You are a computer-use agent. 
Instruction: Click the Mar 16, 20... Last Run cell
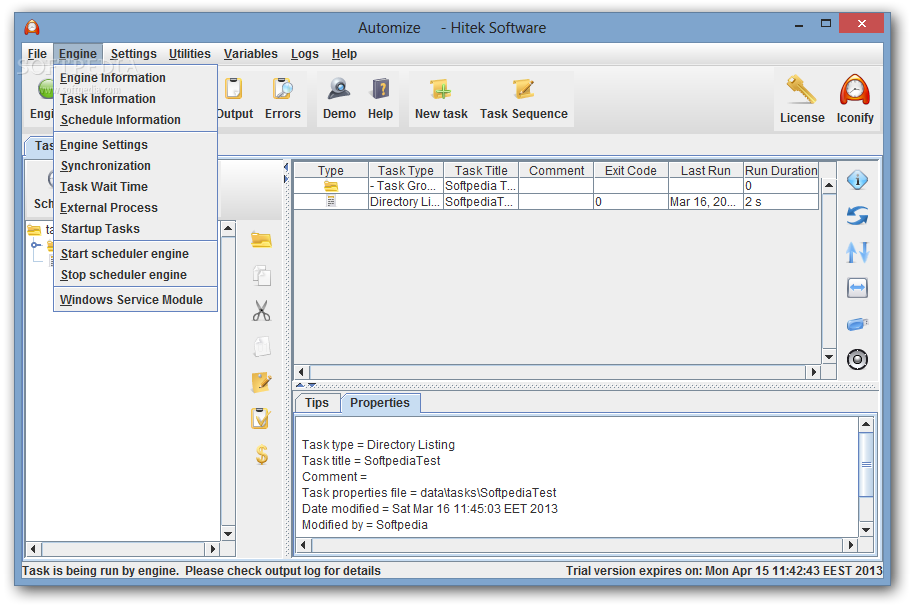[705, 202]
